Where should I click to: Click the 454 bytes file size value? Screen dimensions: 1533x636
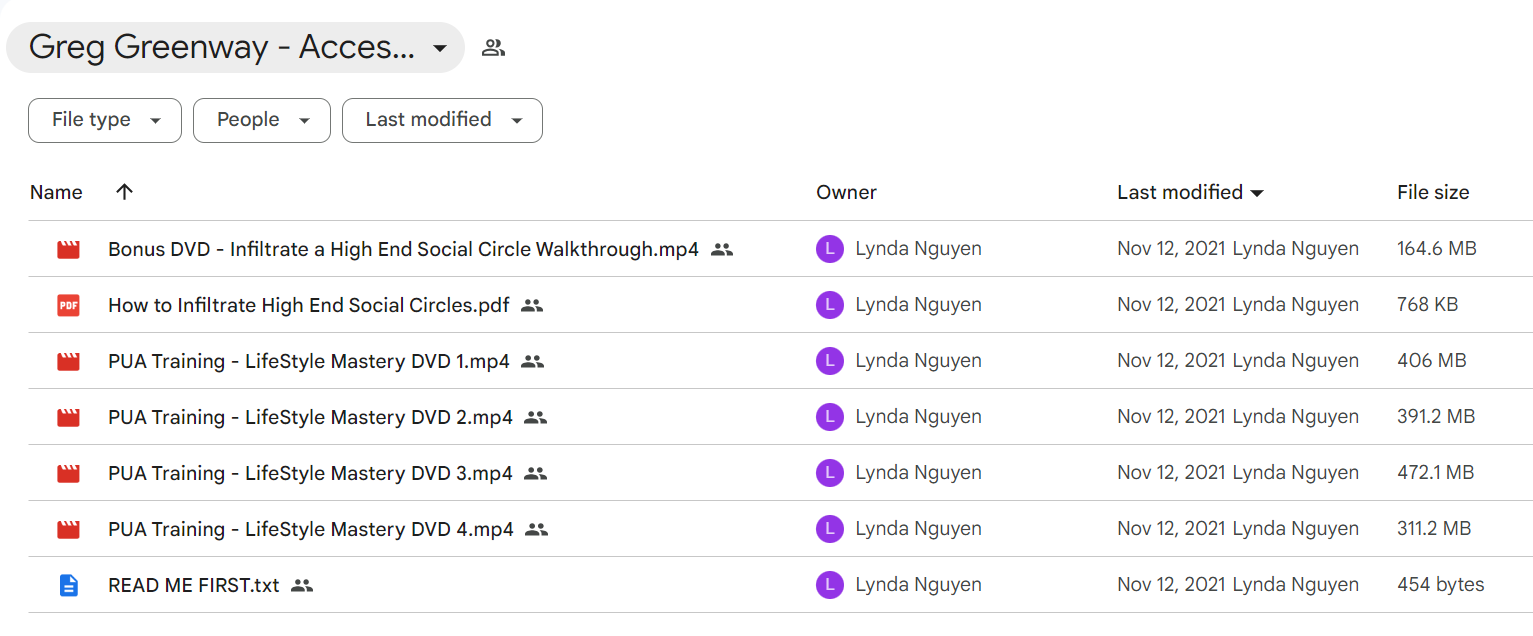tap(1441, 586)
